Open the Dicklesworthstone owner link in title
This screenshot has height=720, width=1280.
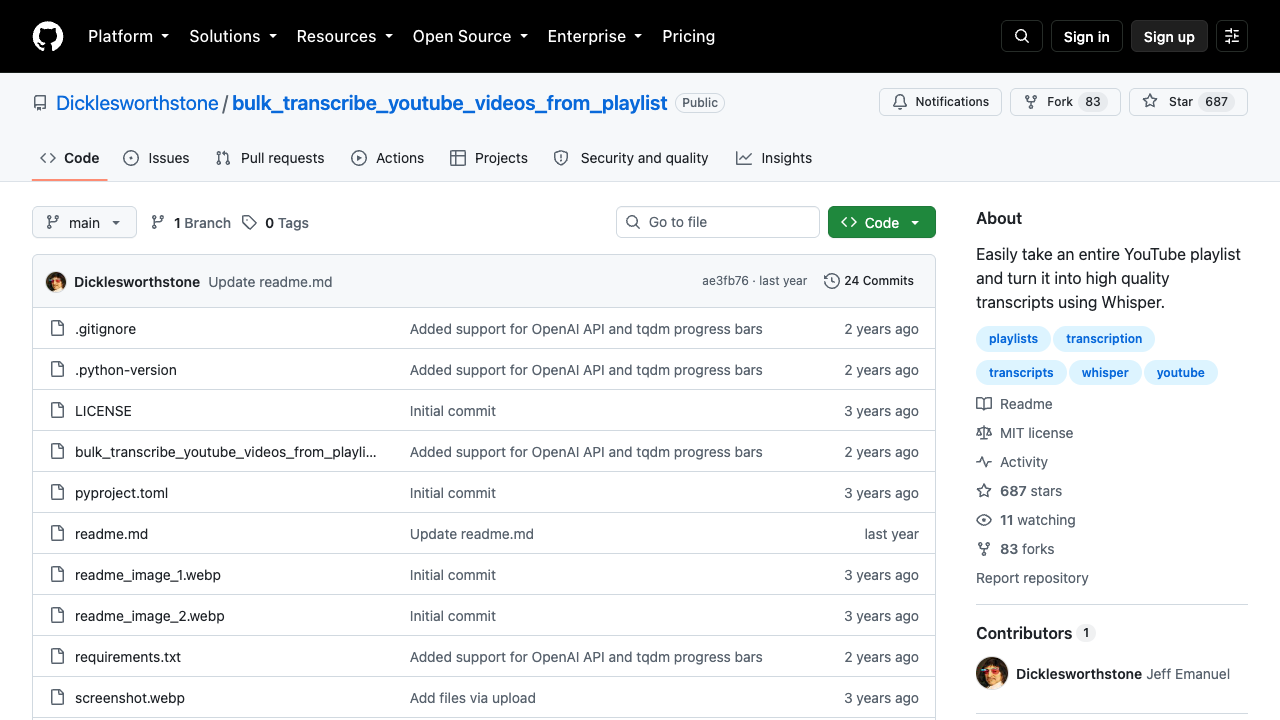click(137, 103)
